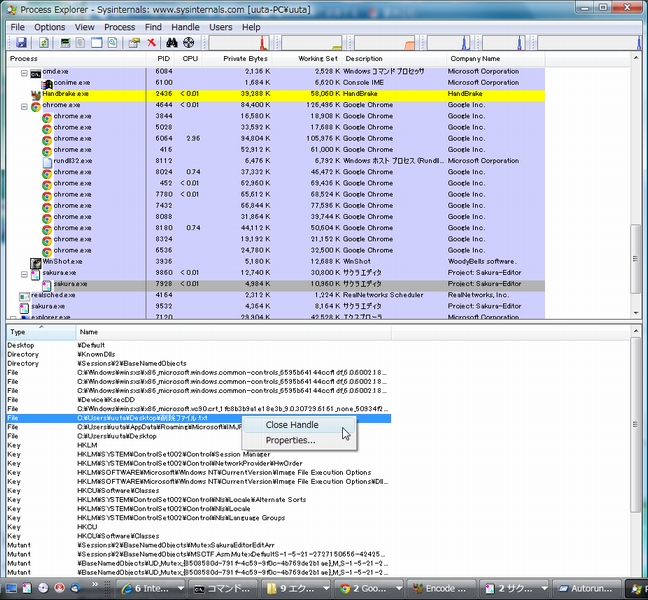The image size is (648, 600).
Task: Click the Handbrake.exe pineapple icon
Action: (36, 95)
